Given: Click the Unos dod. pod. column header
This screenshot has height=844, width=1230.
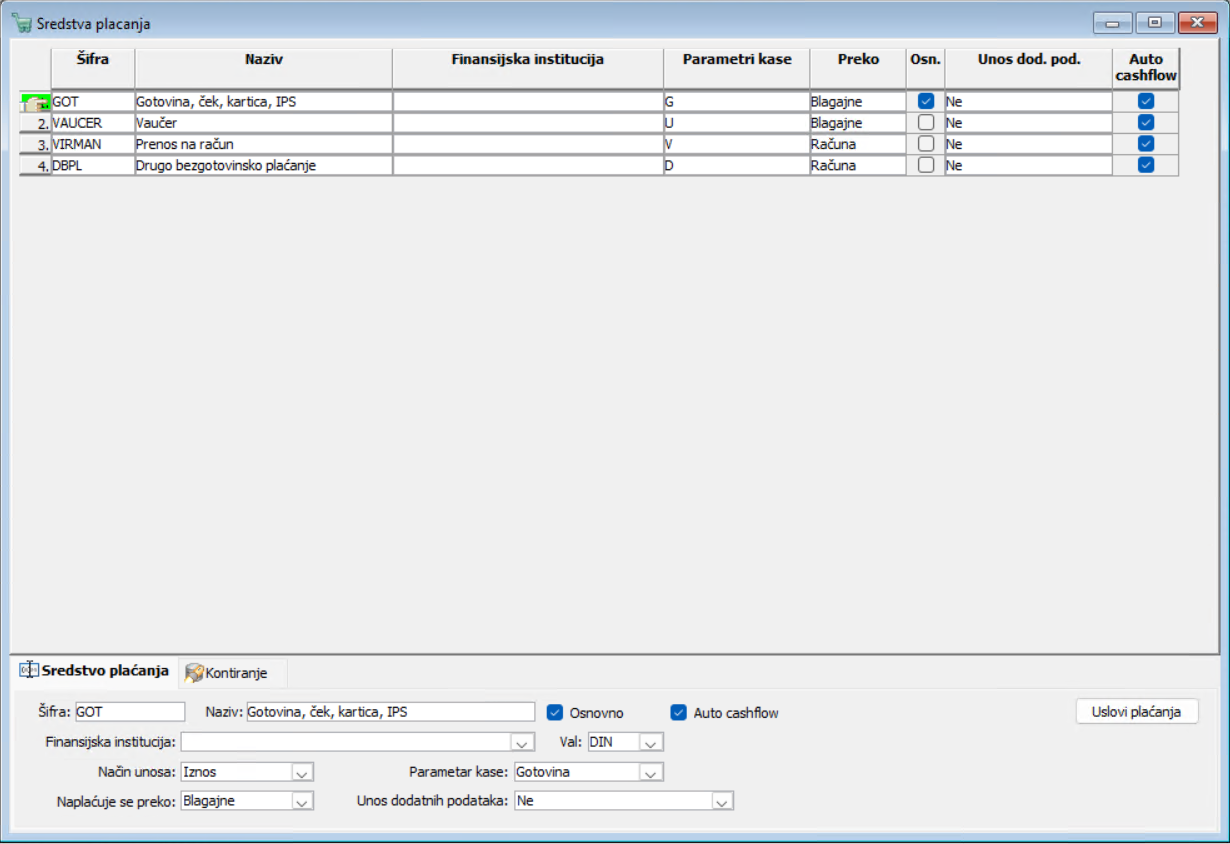Looking at the screenshot, I should [x=1029, y=68].
